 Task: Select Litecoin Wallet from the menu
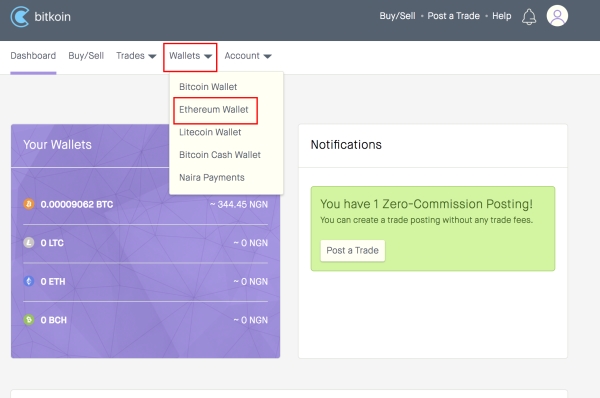click(210, 132)
